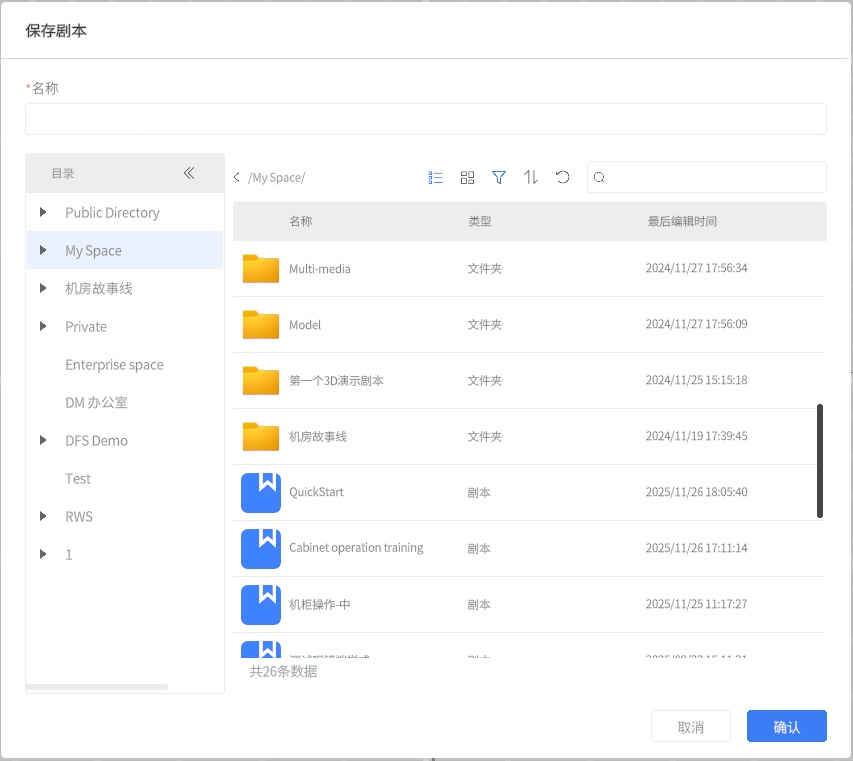Image resolution: width=853 pixels, height=761 pixels.
Task: Click the sort order icon
Action: [x=531, y=177]
